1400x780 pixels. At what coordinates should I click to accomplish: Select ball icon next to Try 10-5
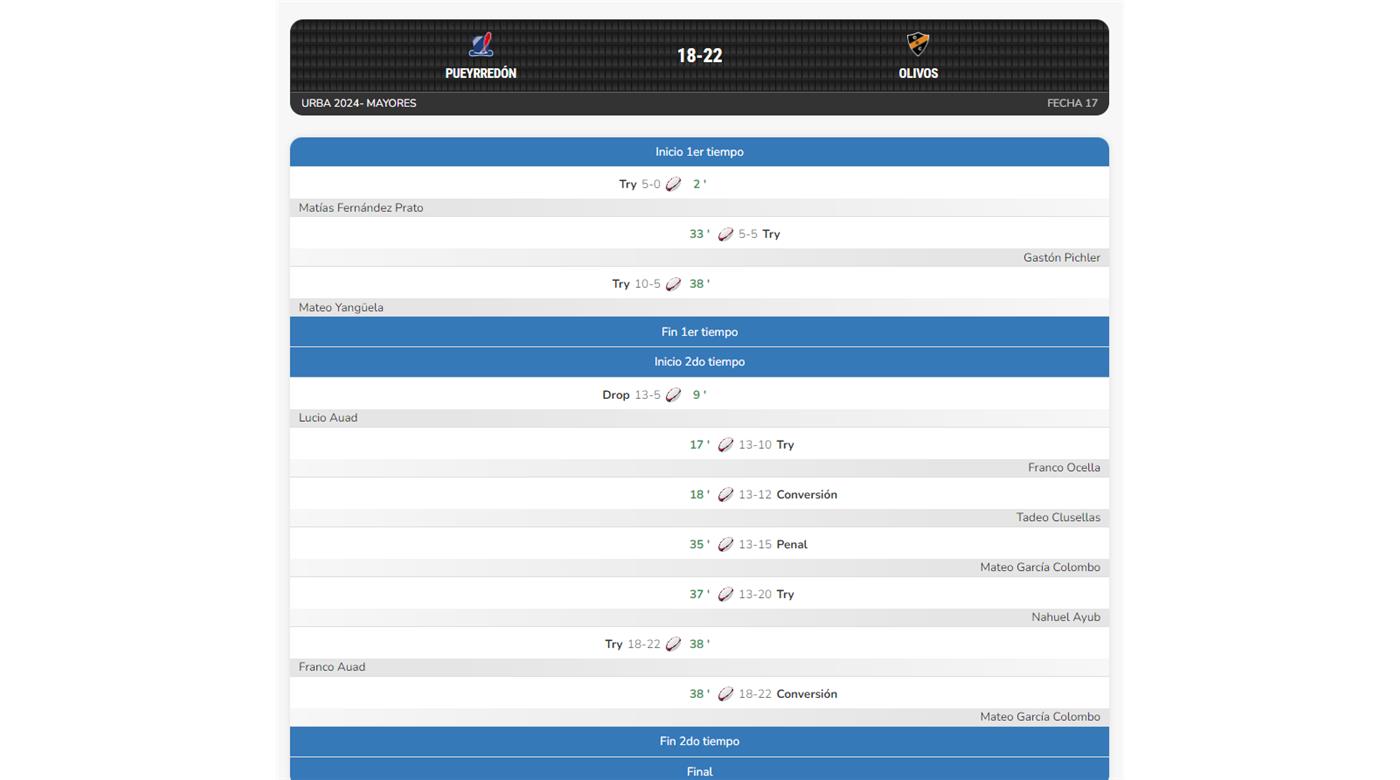(x=674, y=284)
